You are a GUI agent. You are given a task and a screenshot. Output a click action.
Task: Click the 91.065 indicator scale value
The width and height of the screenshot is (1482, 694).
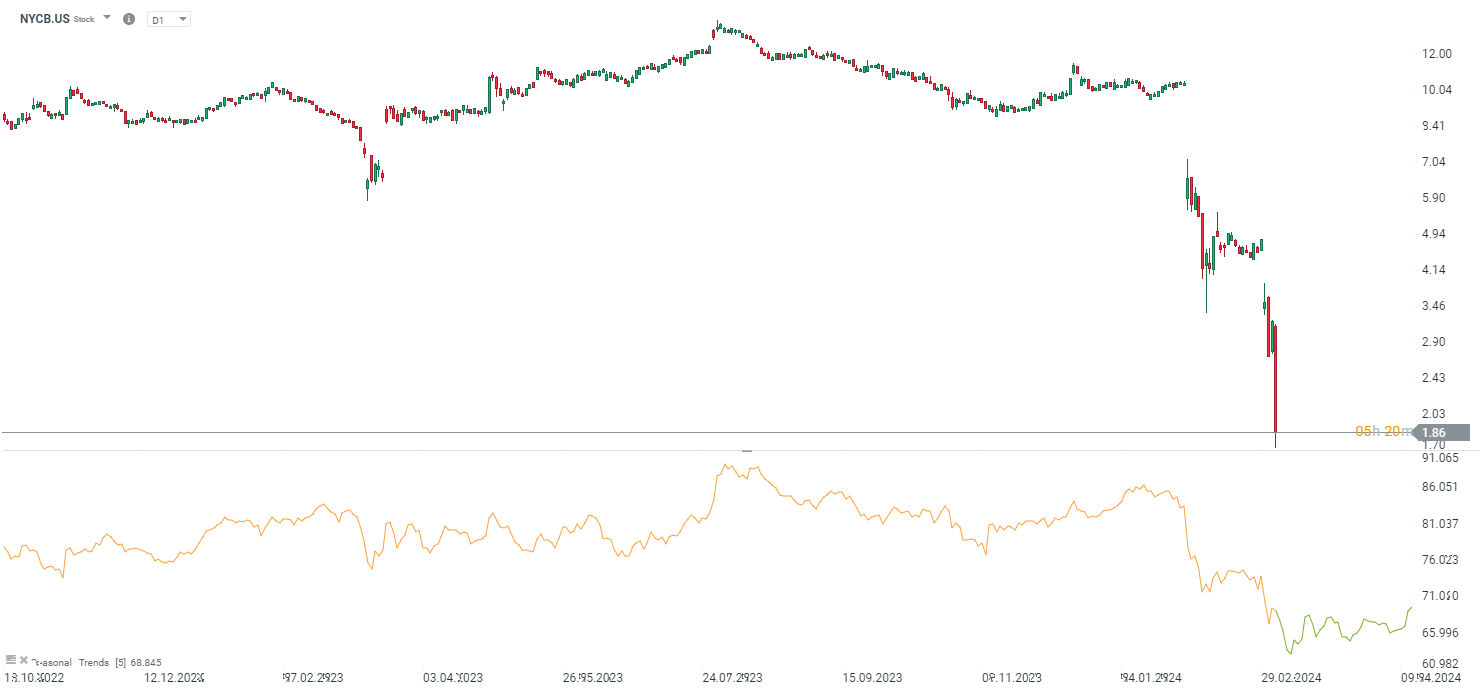(x=1440, y=458)
